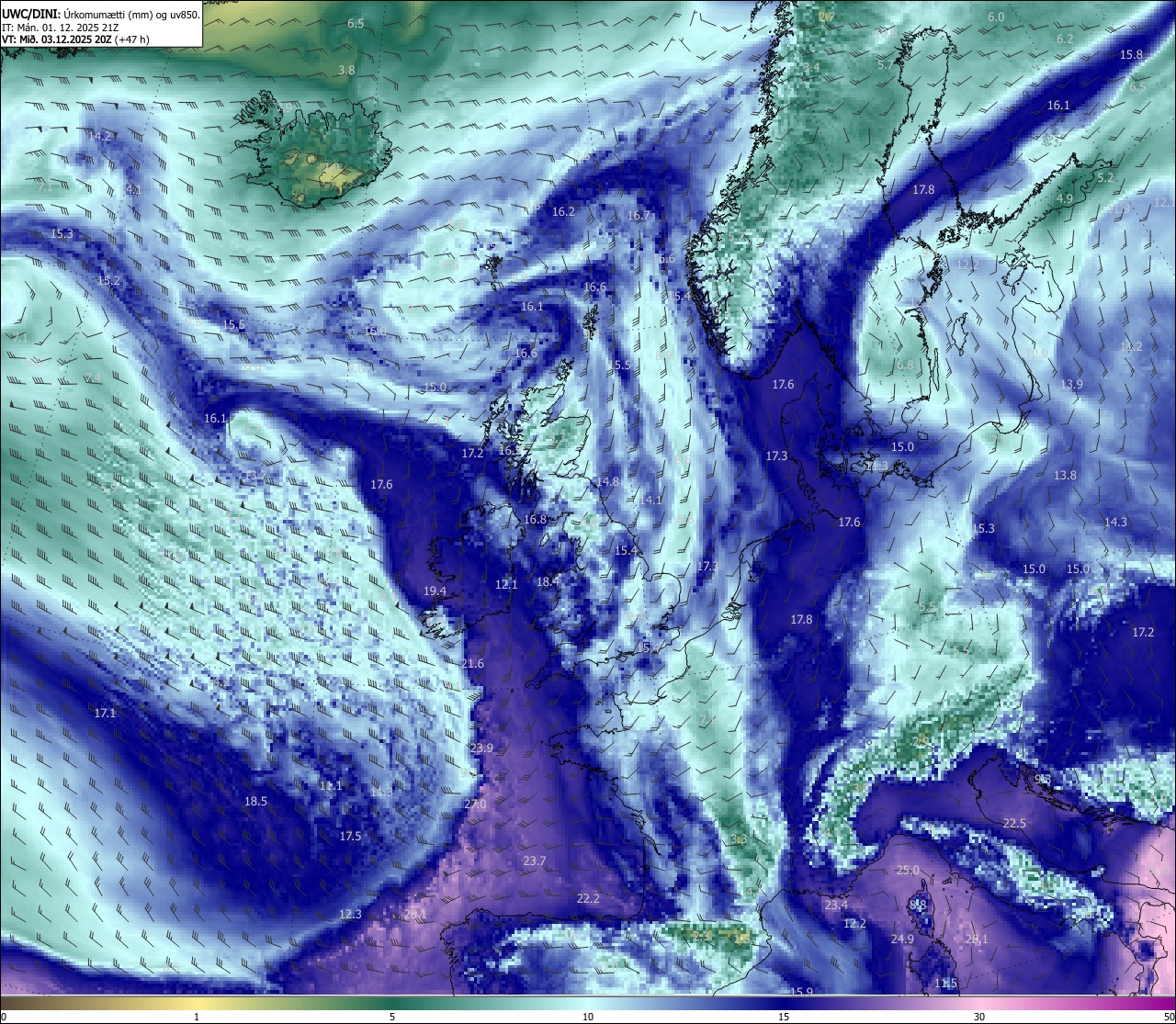Click the 17.5 value label over the Atlantic
This screenshot has height=1024, width=1176.
350,836
